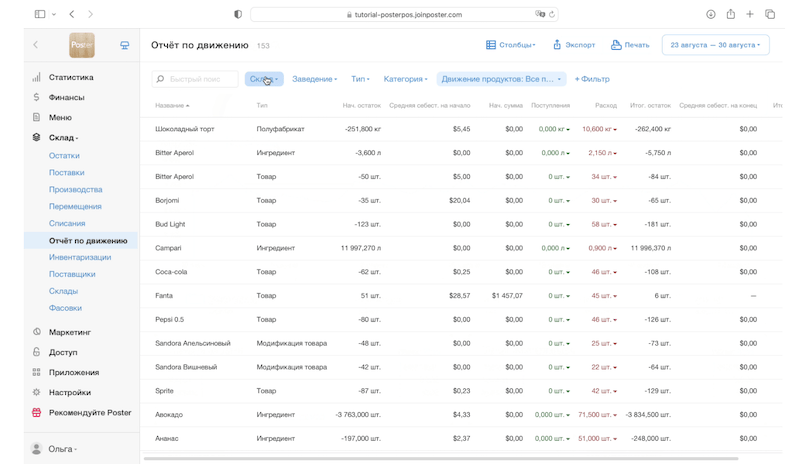
Task: Collapse the sidebar with back chevron
Action: (x=36, y=45)
